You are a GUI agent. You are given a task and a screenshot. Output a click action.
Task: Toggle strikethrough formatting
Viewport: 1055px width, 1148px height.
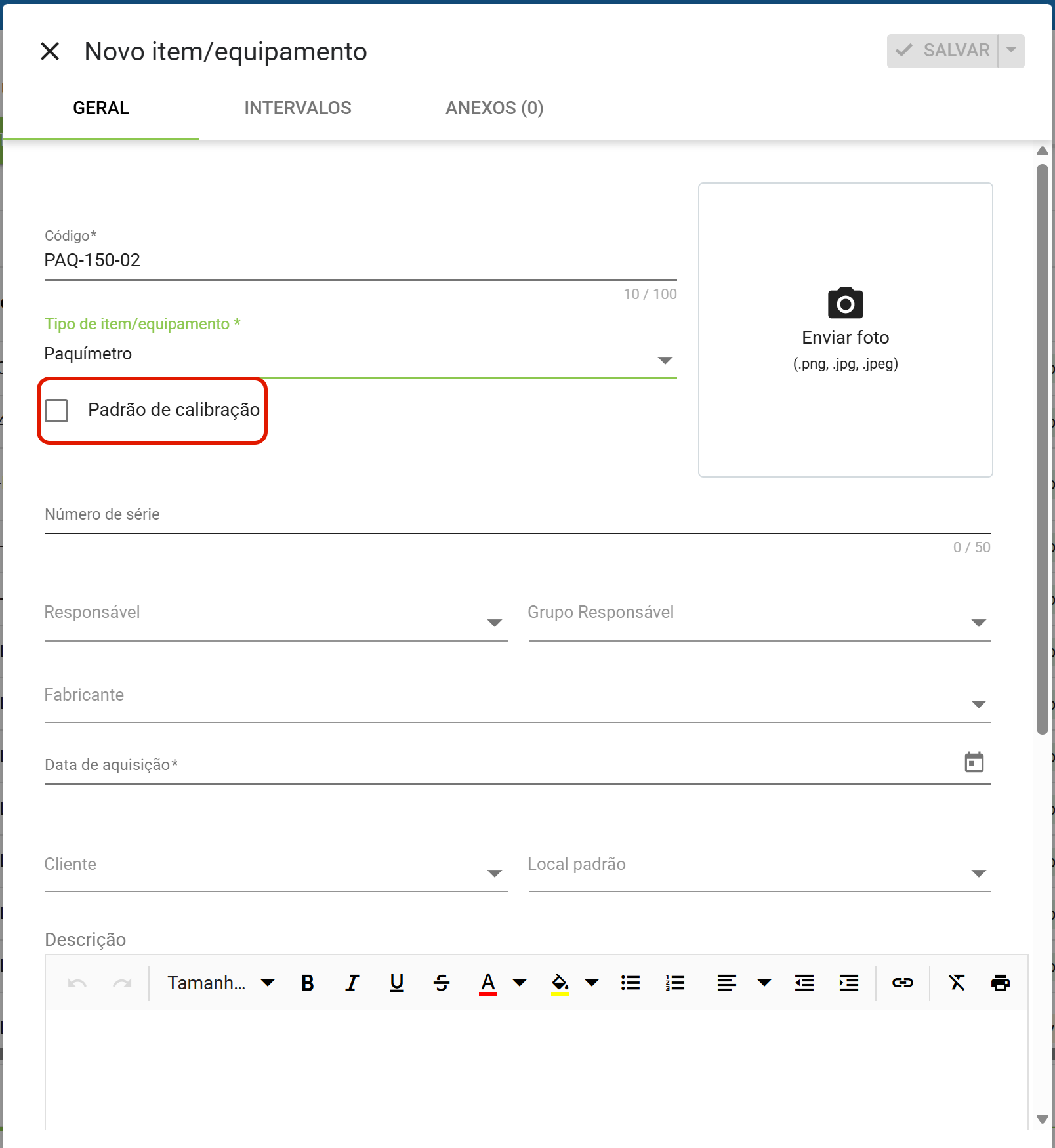[x=442, y=983]
